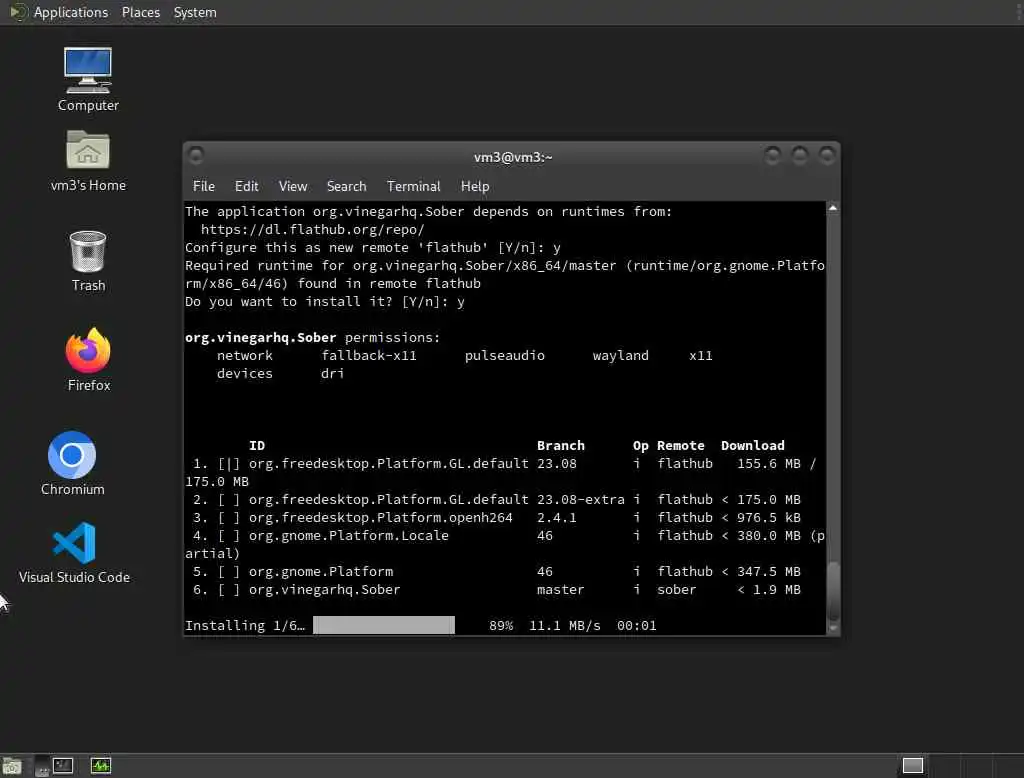
Task: Click the 'Remote' column header
Action: [x=680, y=446]
